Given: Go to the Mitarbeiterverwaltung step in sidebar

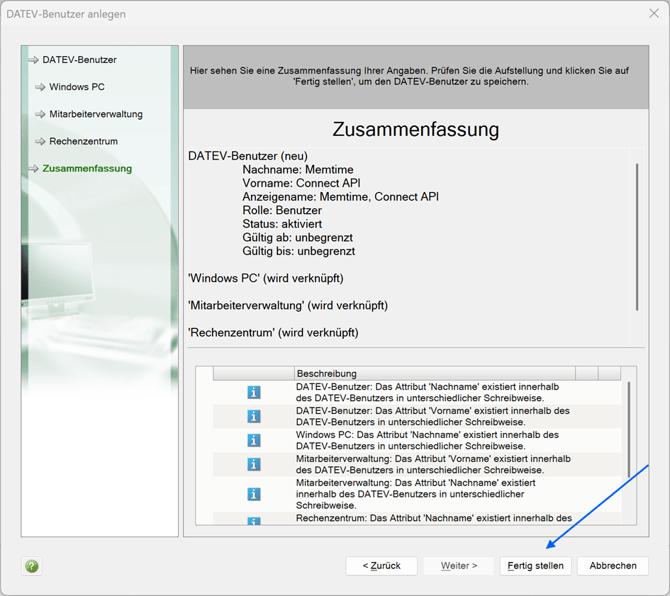Looking at the screenshot, I should [x=96, y=114].
